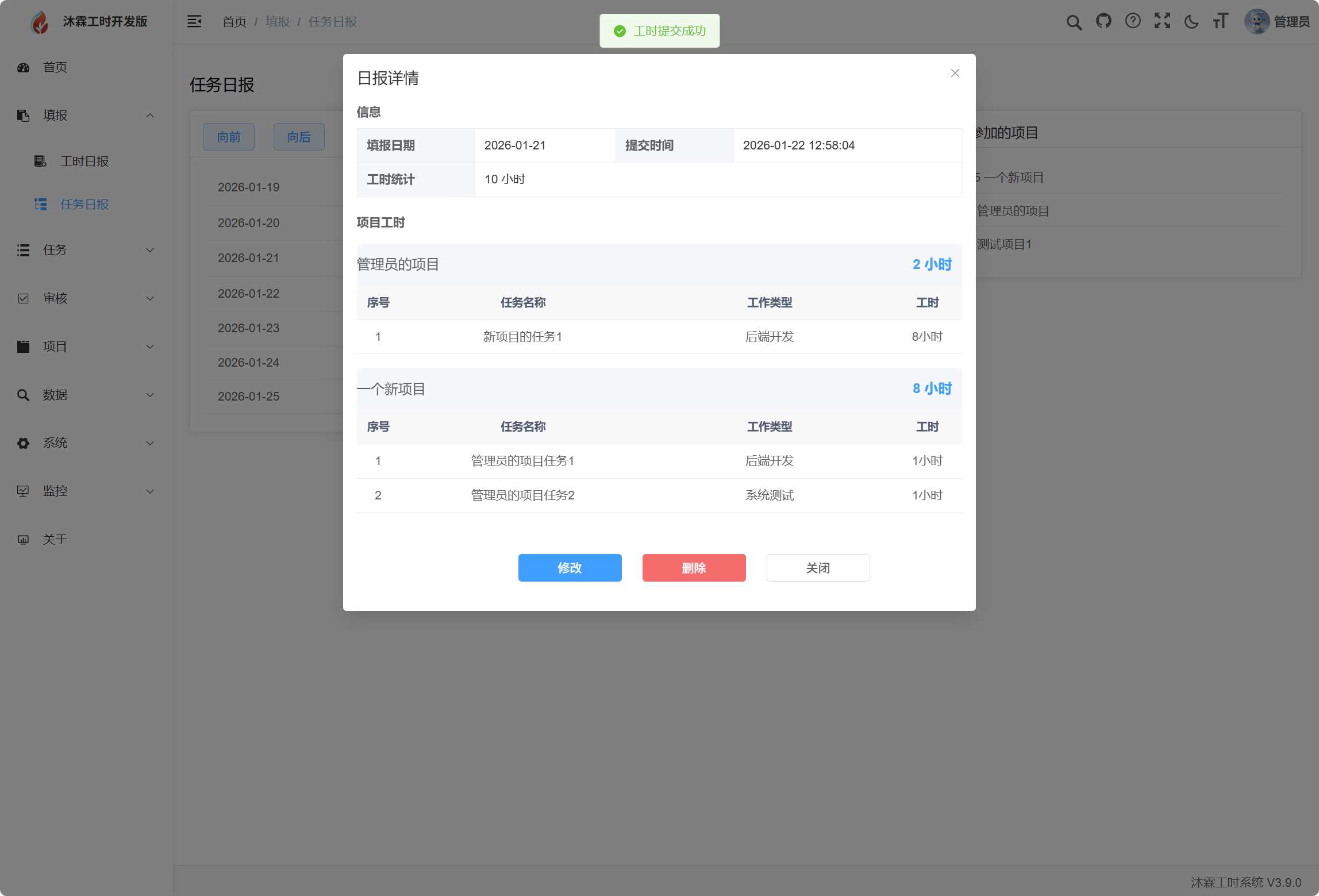The image size is (1319, 896).
Task: Open the search icon in the top bar
Action: click(x=1074, y=21)
